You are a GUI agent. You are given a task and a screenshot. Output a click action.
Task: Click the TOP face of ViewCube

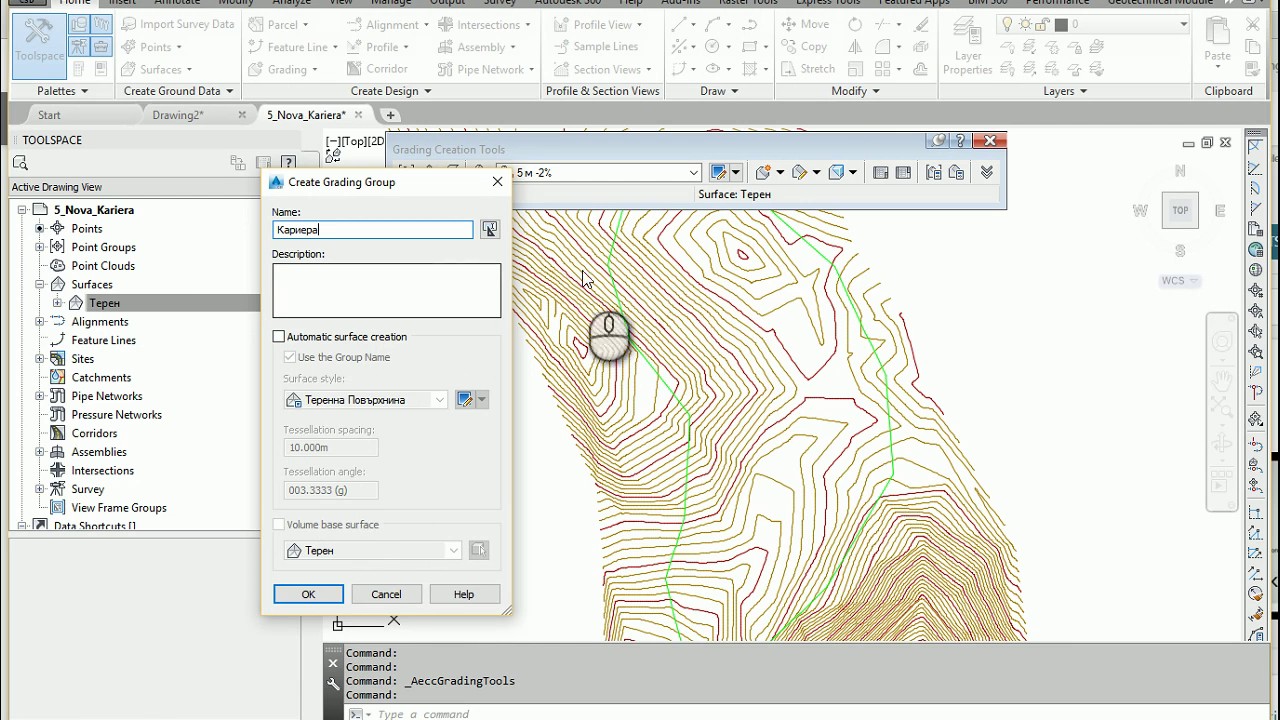coord(1180,210)
